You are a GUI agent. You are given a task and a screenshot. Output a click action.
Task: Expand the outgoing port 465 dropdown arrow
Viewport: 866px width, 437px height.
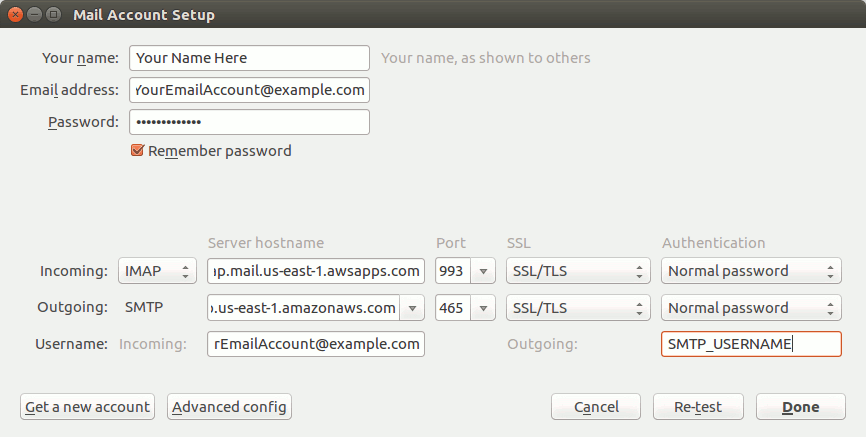(x=483, y=308)
